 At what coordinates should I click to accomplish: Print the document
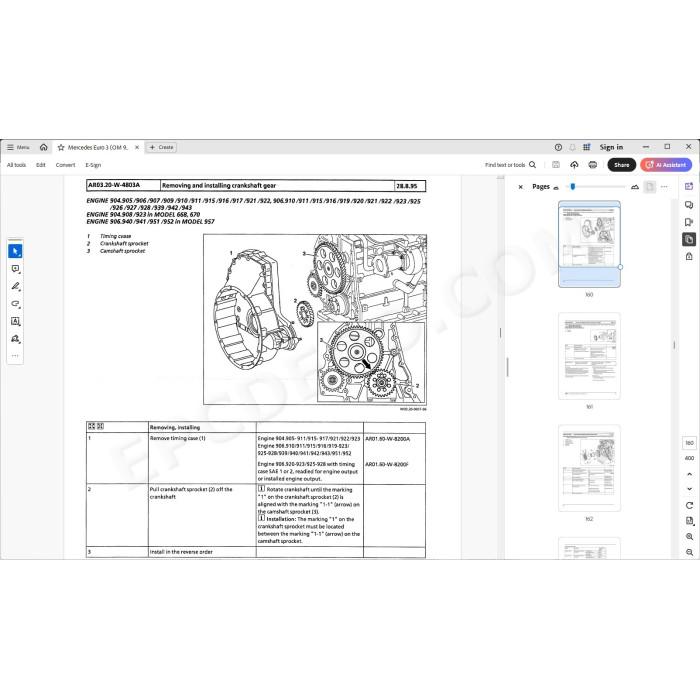click(x=593, y=165)
